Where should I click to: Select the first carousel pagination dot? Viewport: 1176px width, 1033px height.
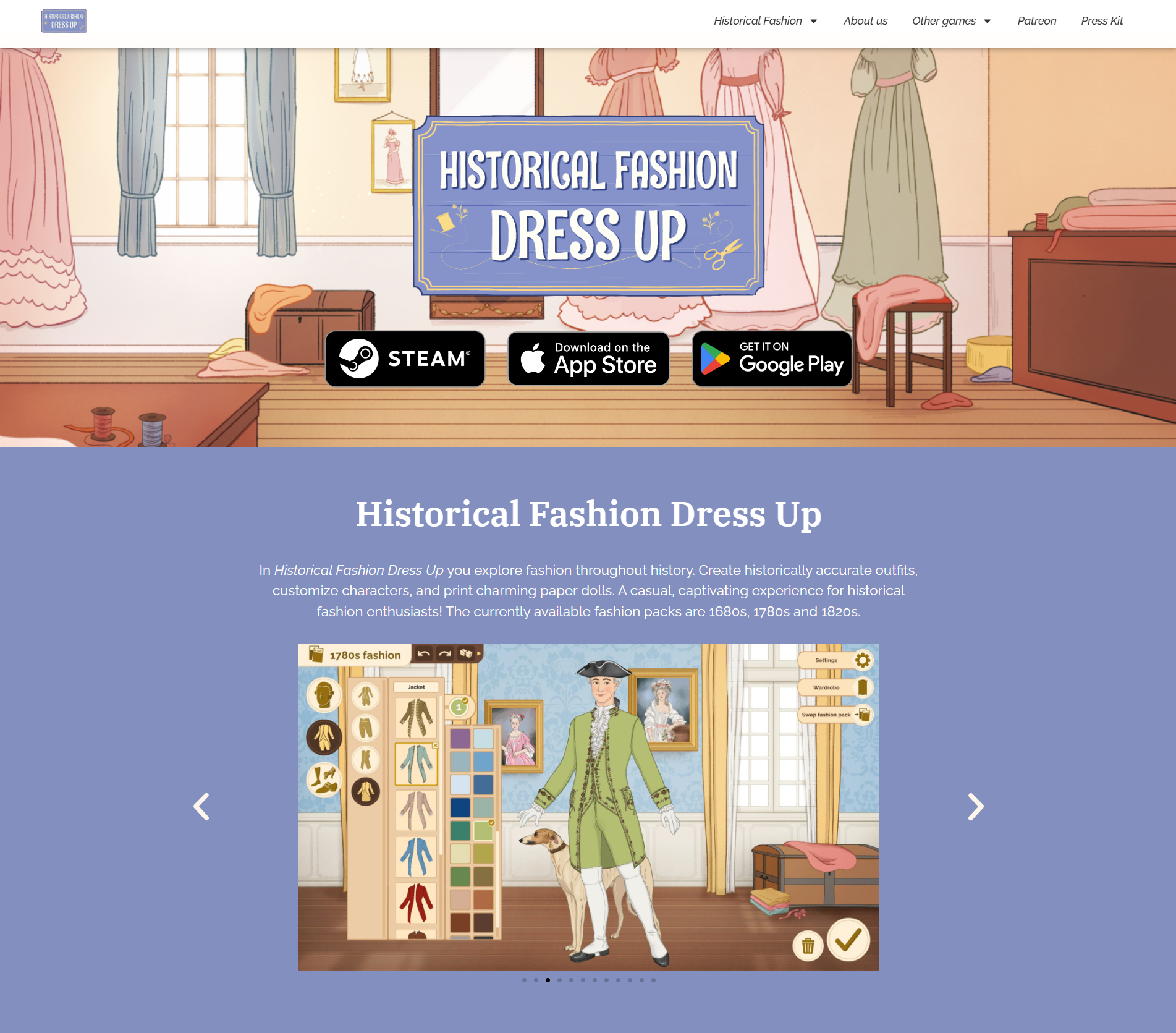(524, 980)
